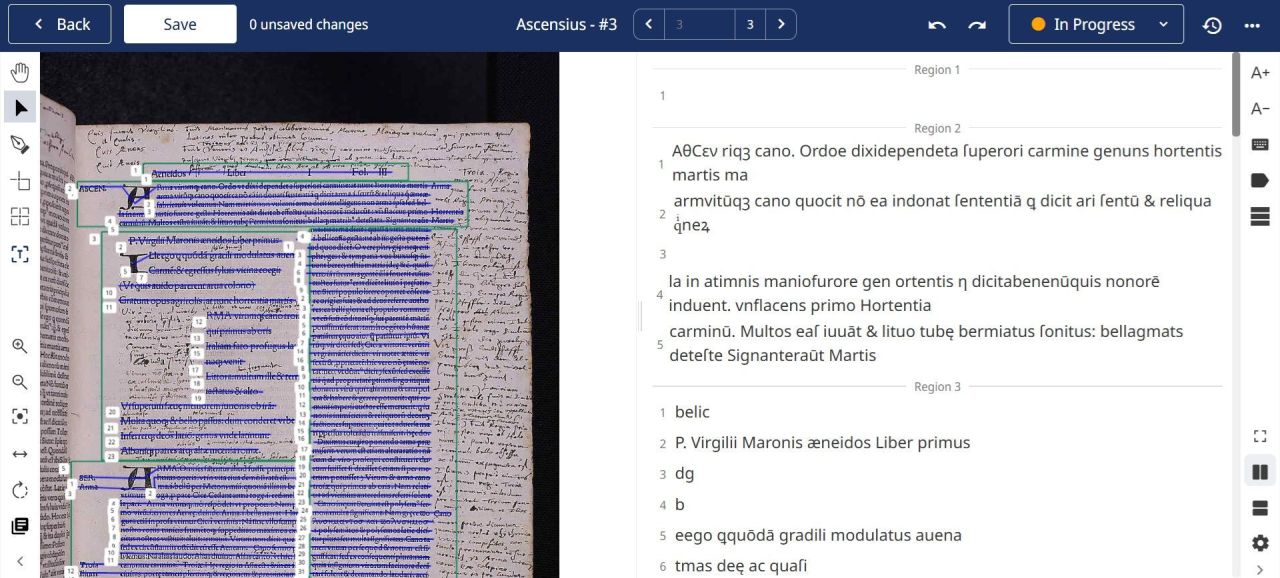Image resolution: width=1280 pixels, height=578 pixels.
Task: Expand the right toolbar chevron
Action: [1260, 570]
